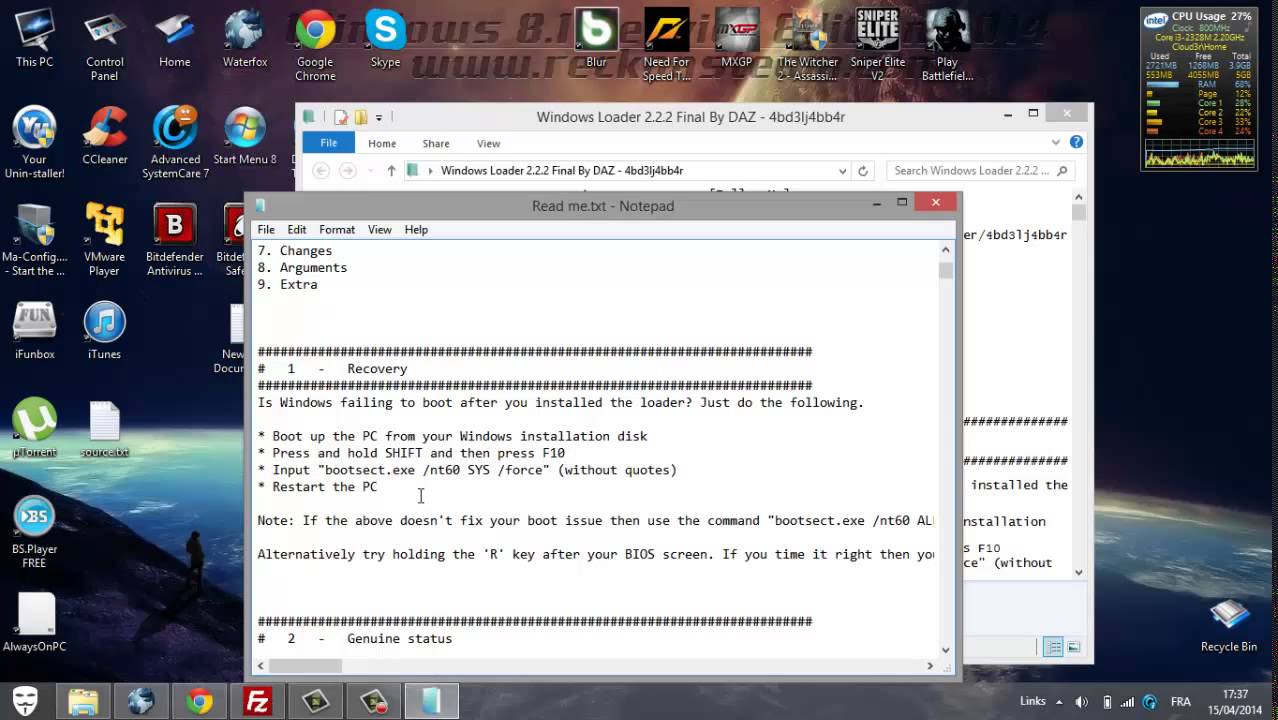Click Explorer Forward navigation arrow
This screenshot has width=1278, height=720.
pyautogui.click(x=348, y=171)
